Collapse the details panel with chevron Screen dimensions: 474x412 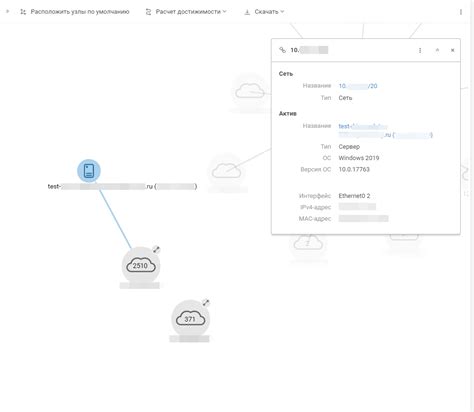point(437,50)
